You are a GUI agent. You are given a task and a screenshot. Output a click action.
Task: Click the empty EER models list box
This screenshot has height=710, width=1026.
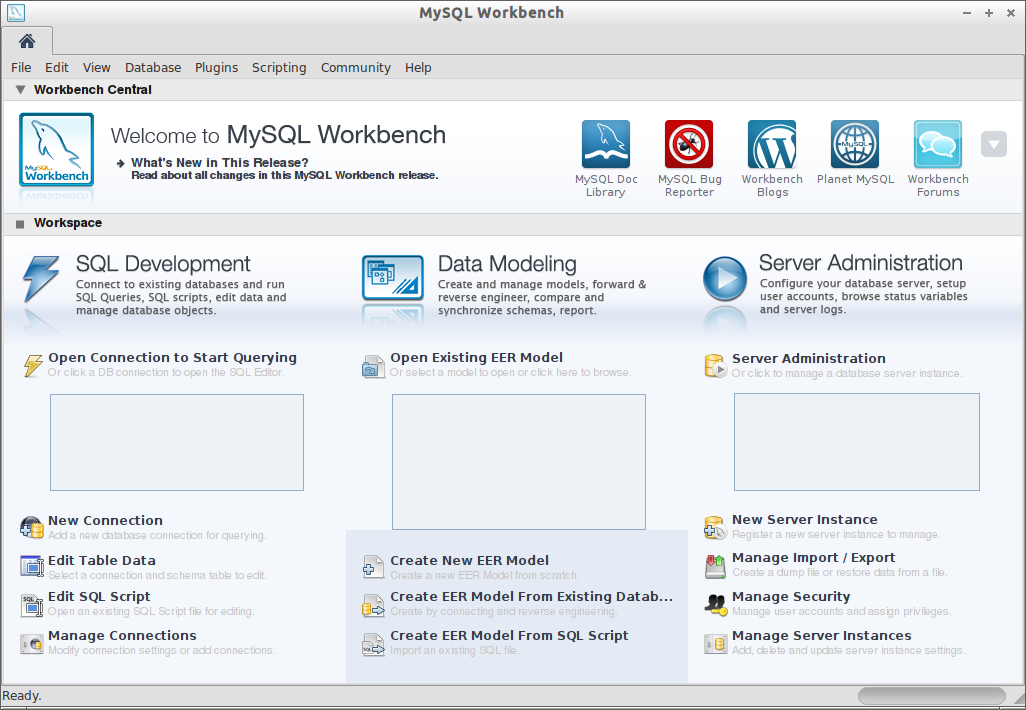coord(519,462)
